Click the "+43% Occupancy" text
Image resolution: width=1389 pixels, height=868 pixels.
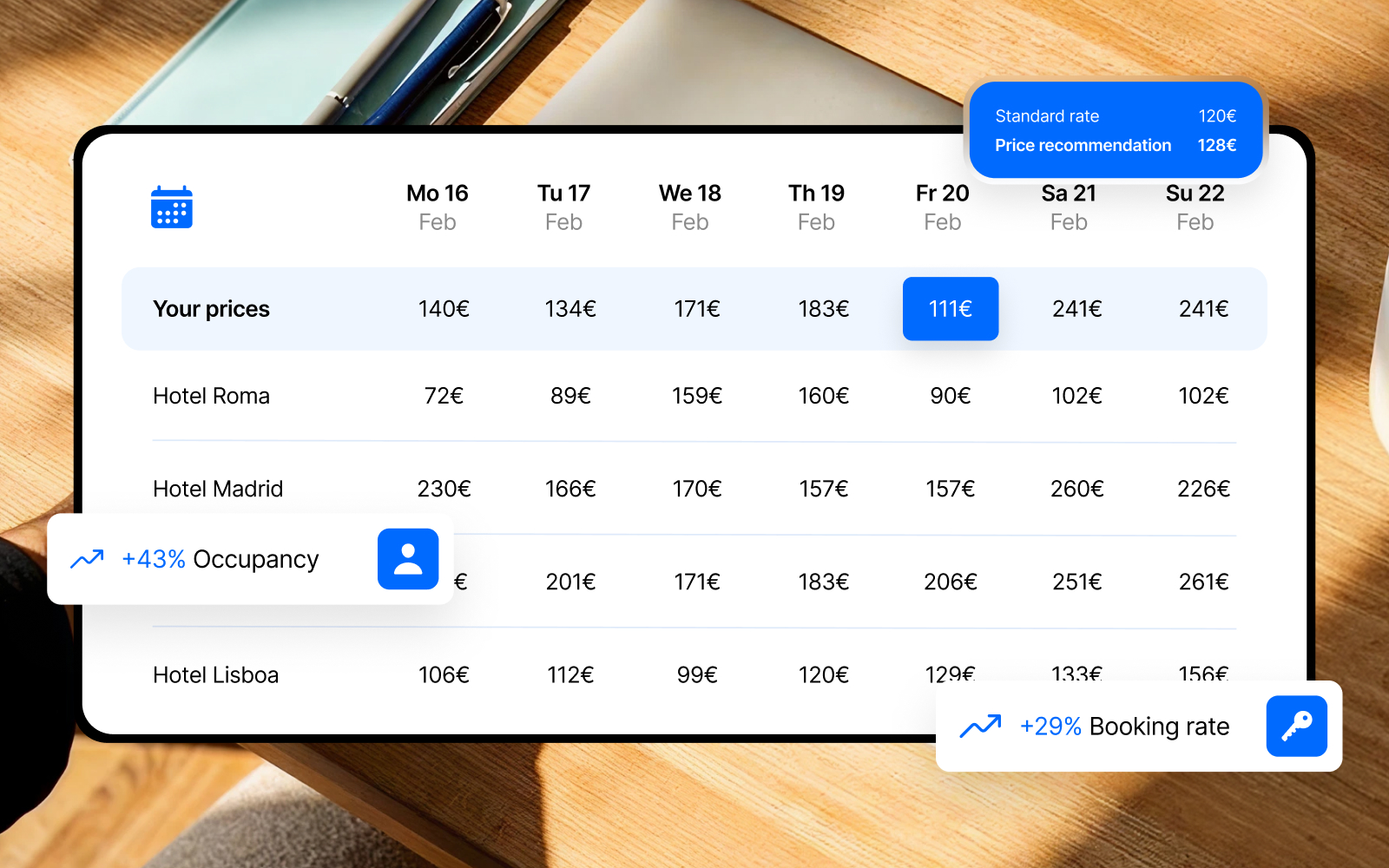click(x=221, y=559)
